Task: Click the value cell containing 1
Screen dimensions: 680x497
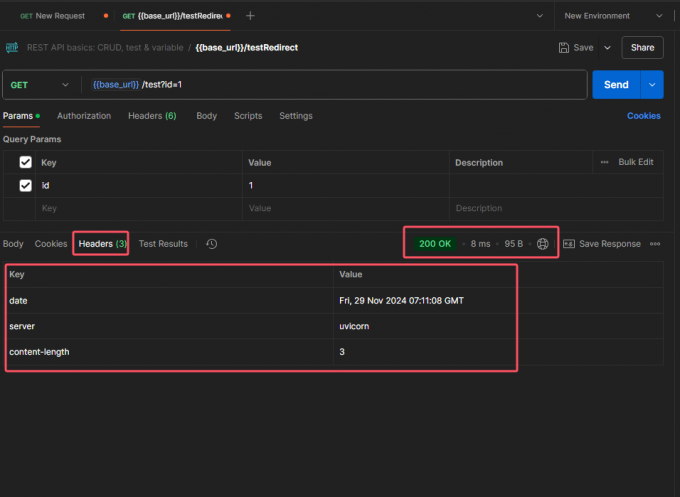Action: (346, 186)
